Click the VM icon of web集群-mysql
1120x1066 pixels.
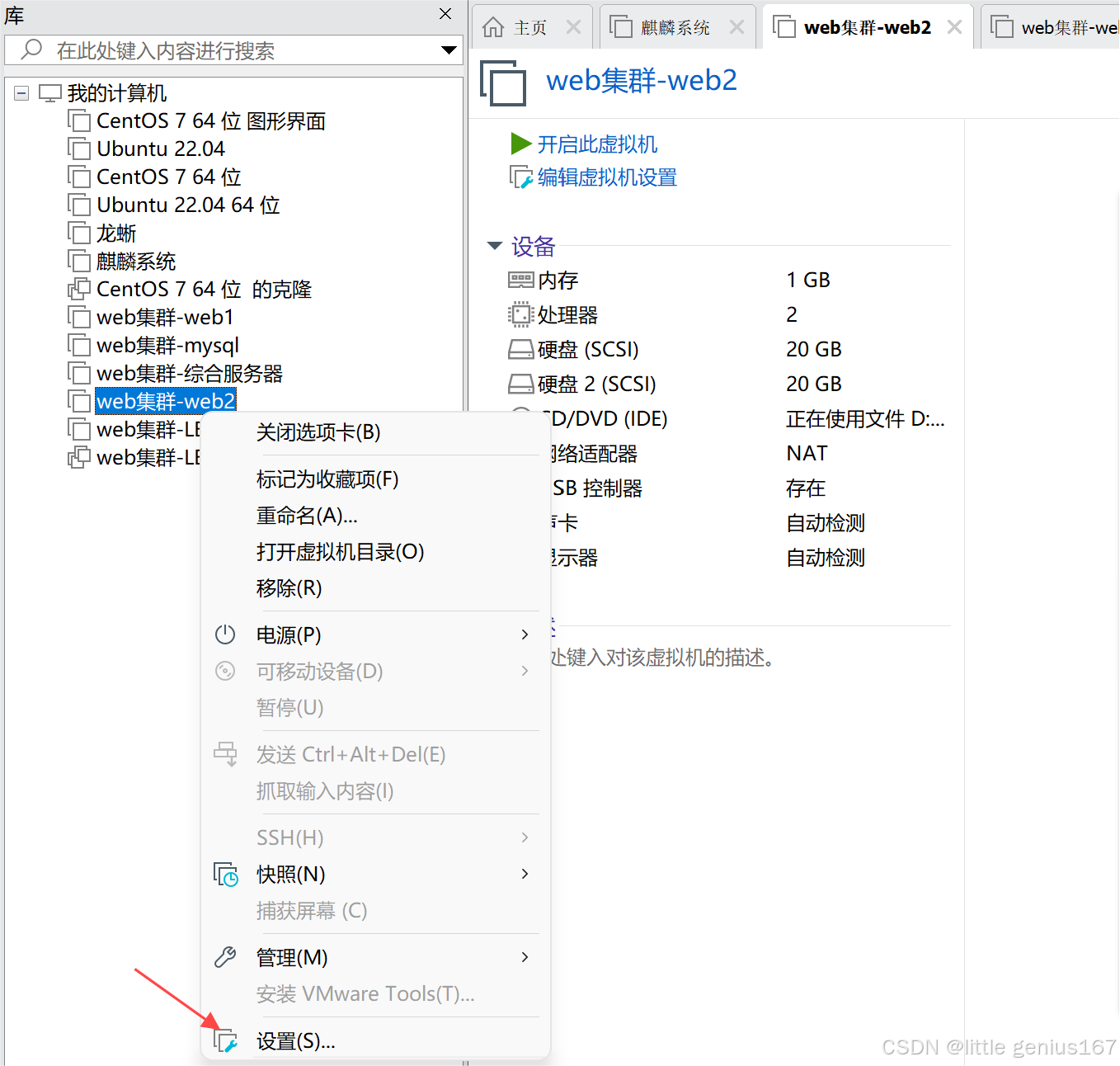coord(79,346)
